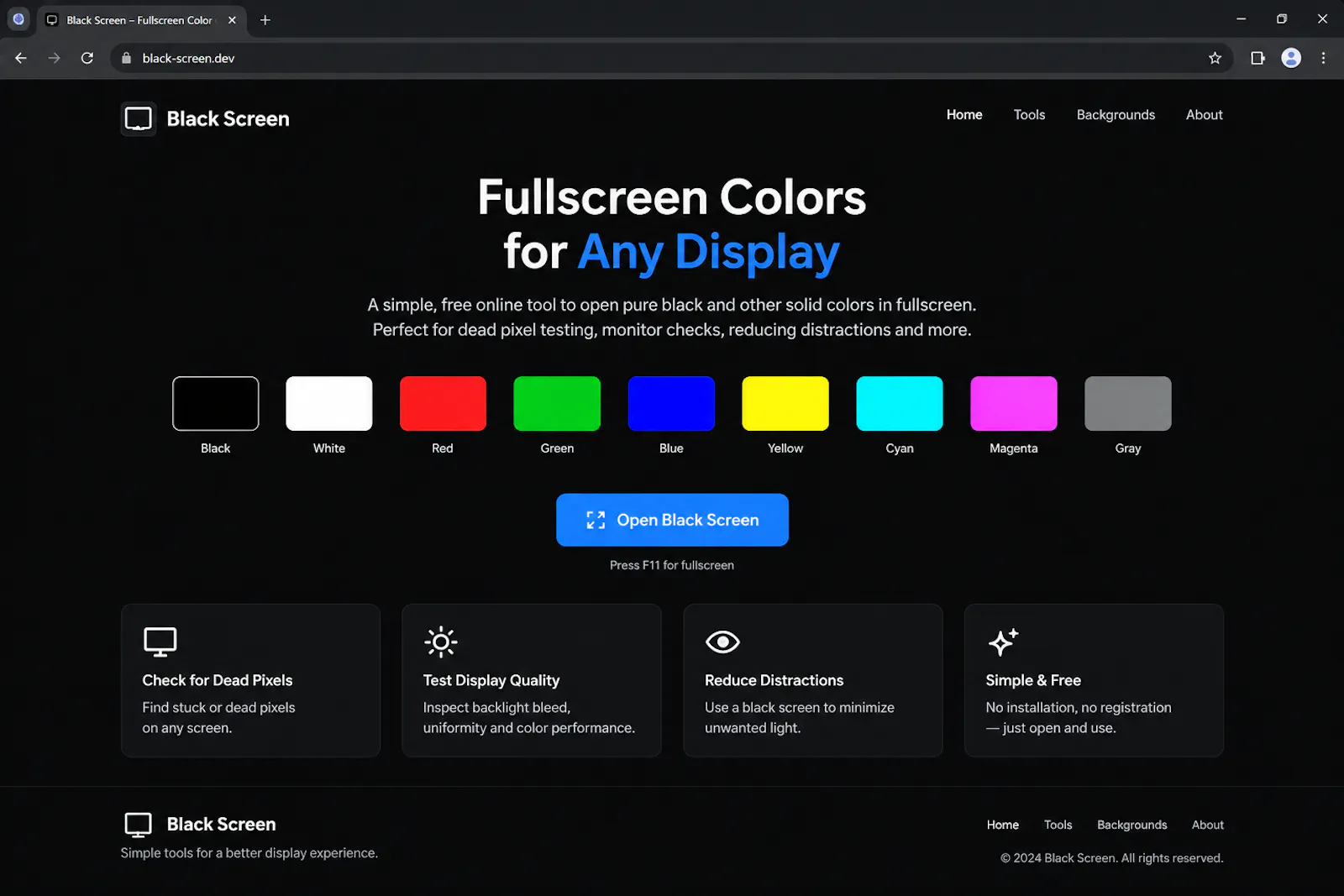Click the browser back arrow
The image size is (1344, 896).
[21, 58]
